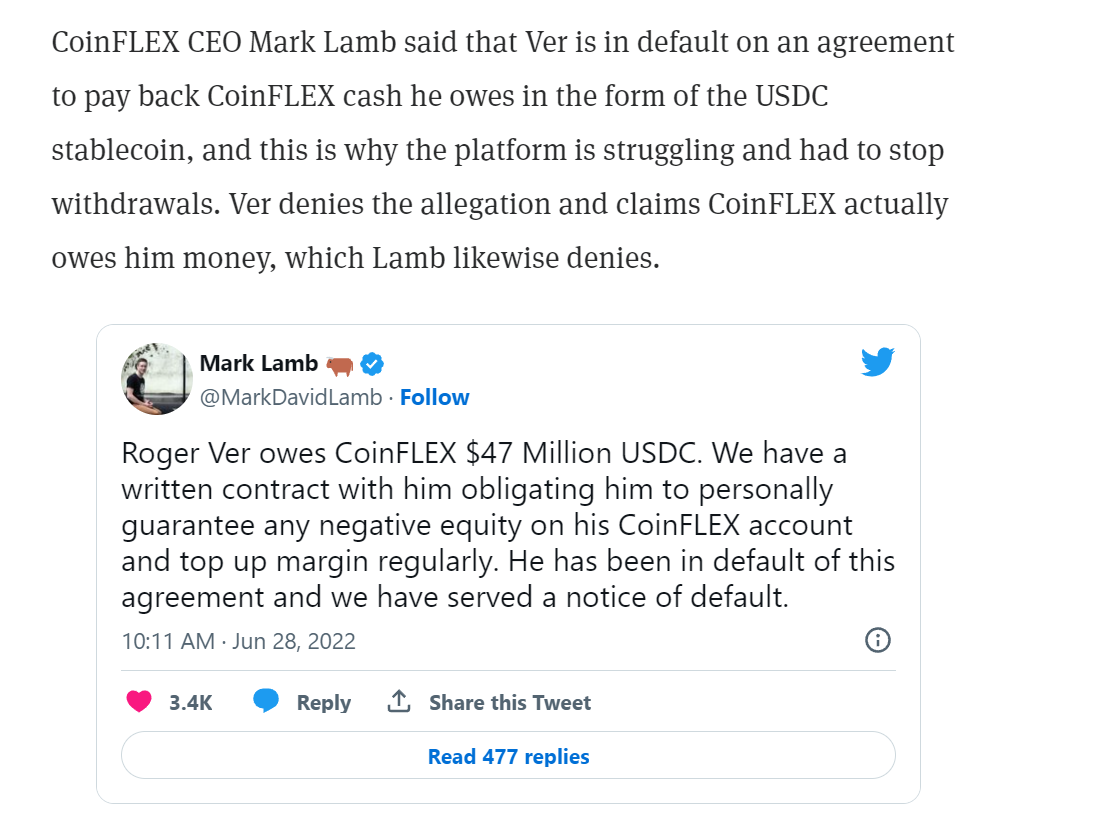Select the Share this Tweet label
This screenshot has width=1098, height=838.
[509, 702]
